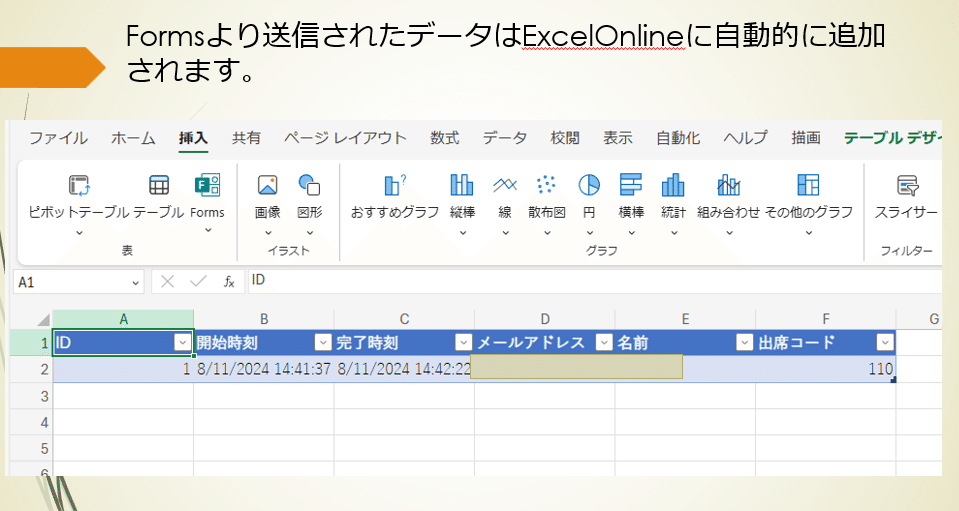The width and height of the screenshot is (959, 511).
Task: Click the select-all corner triangle
Action: point(43,320)
